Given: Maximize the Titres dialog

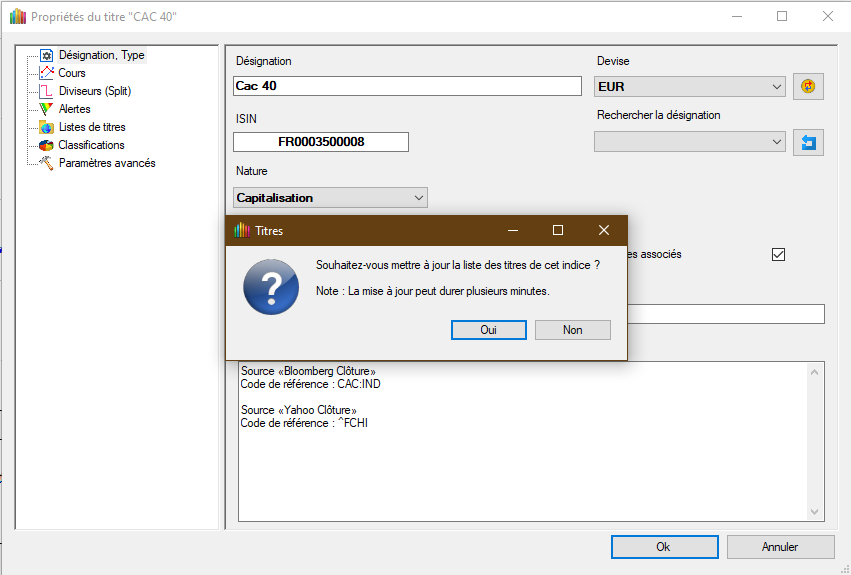Looking at the screenshot, I should [x=557, y=230].
